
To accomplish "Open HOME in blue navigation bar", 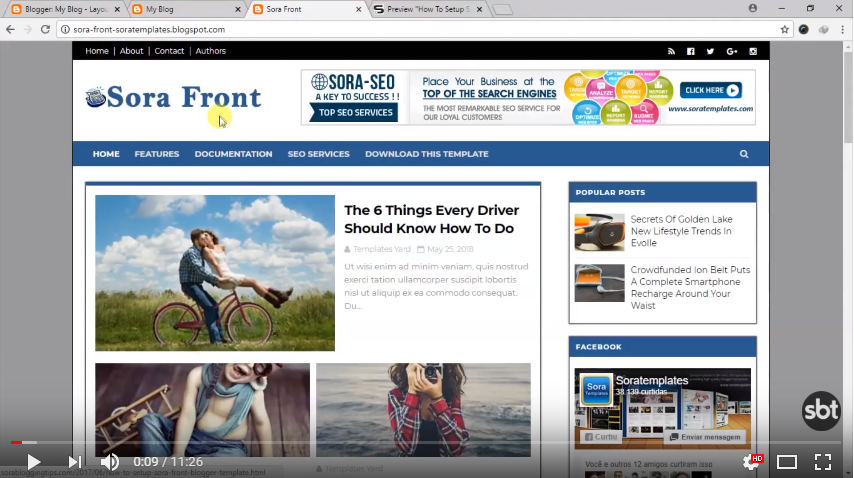I will (x=106, y=154).
